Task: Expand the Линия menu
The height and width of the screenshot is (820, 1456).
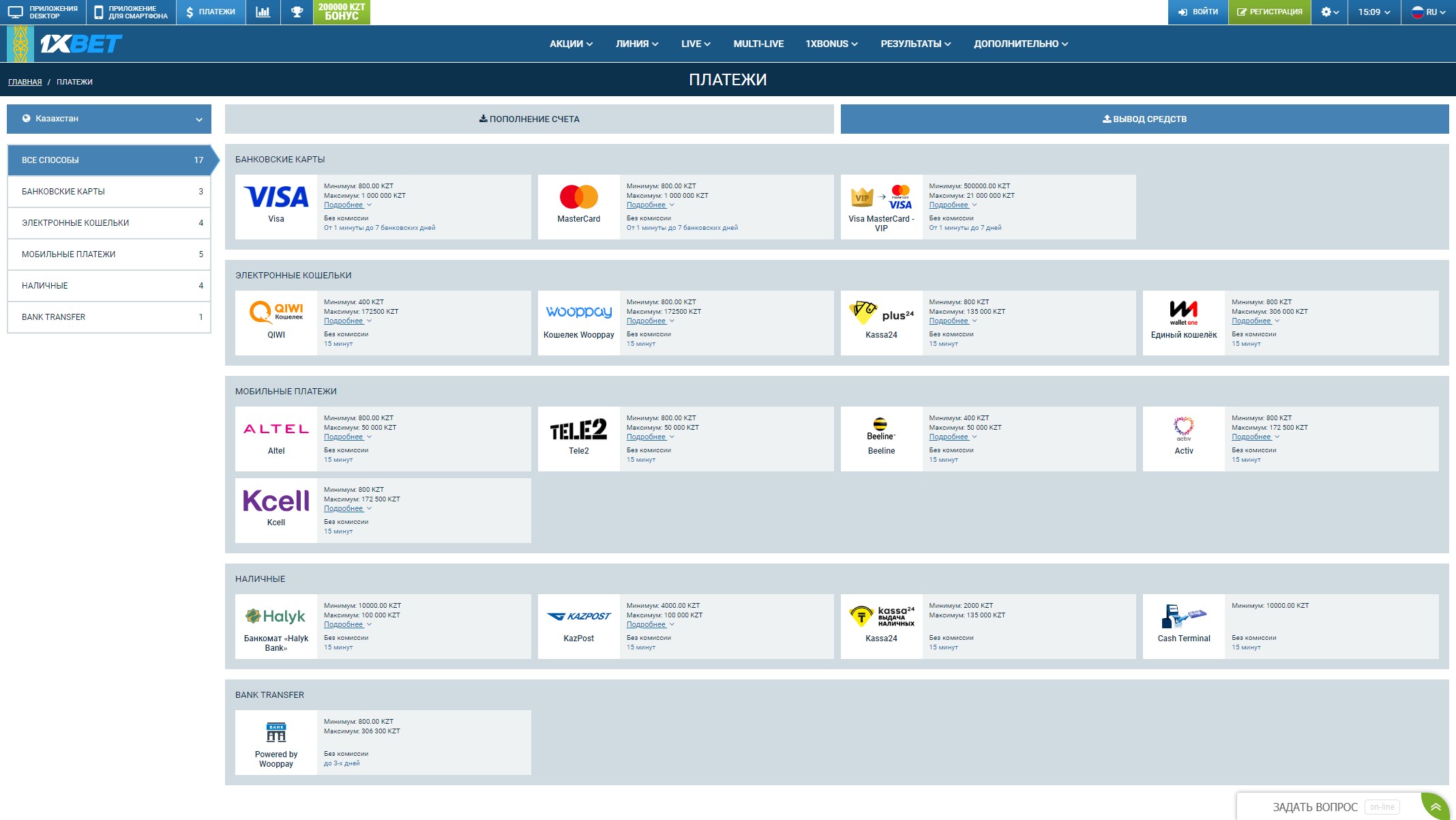Action: pyautogui.click(x=637, y=44)
